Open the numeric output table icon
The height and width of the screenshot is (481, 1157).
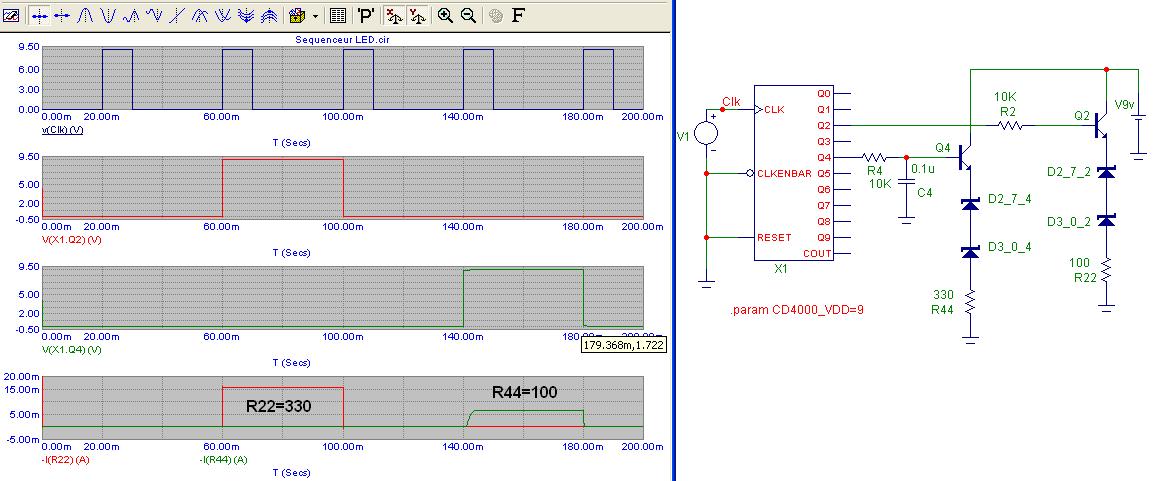(x=338, y=15)
